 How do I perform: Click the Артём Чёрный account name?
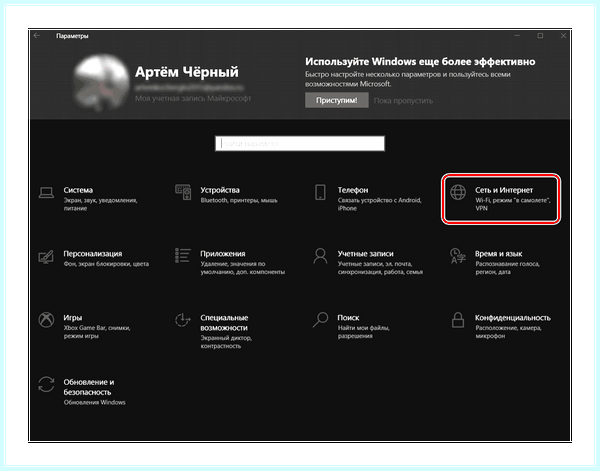point(187,72)
